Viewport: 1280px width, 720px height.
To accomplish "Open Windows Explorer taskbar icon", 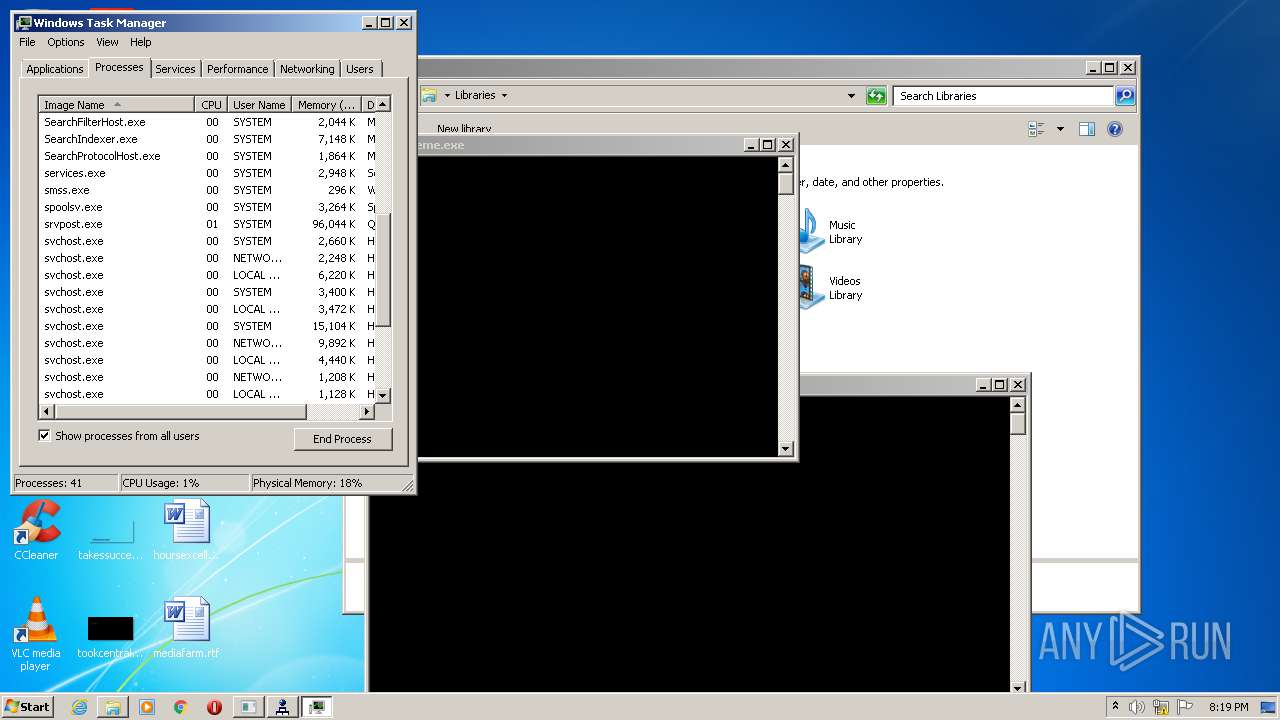I will click(x=113, y=707).
